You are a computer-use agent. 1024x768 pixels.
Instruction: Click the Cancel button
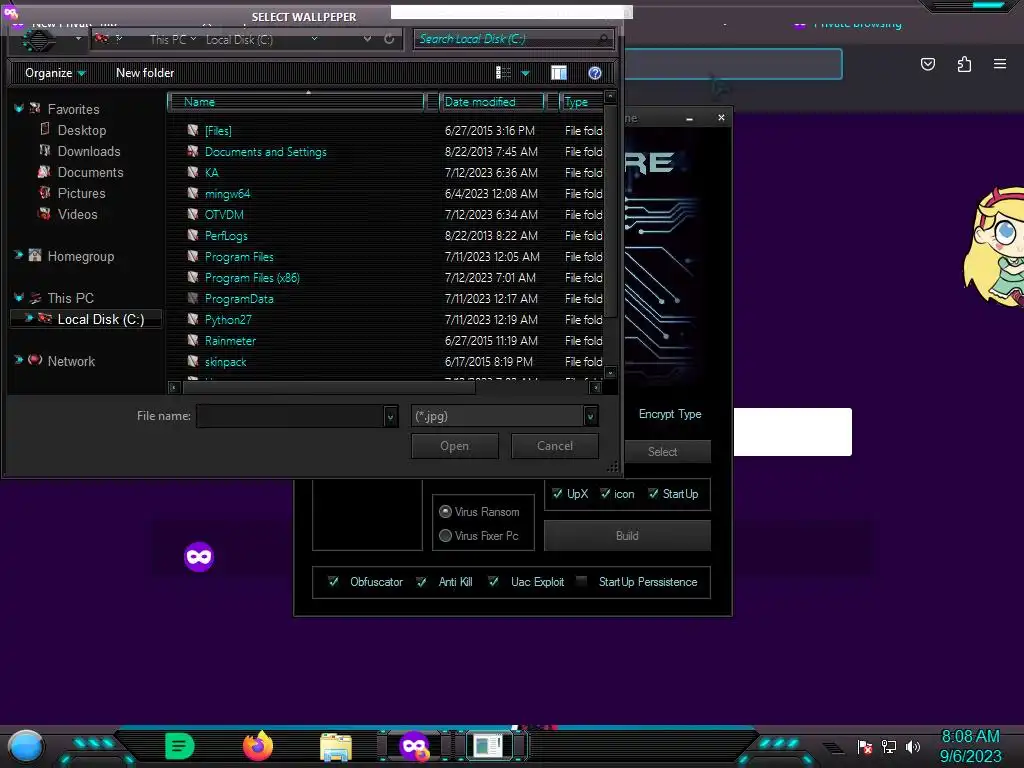click(x=554, y=446)
